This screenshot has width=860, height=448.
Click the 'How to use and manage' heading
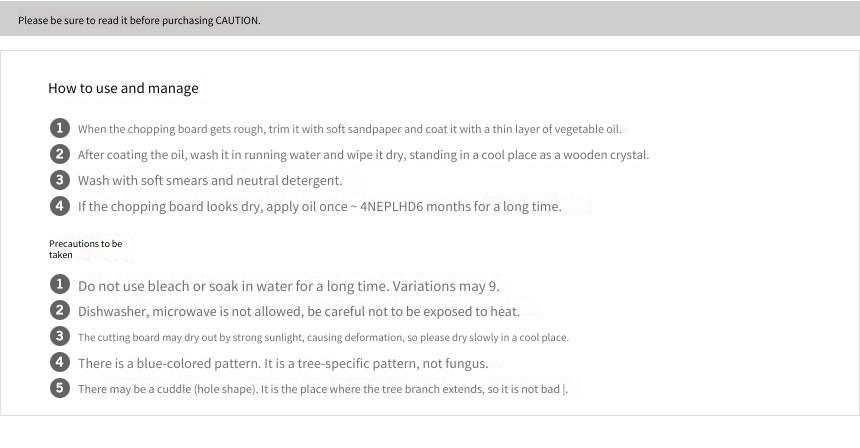(x=123, y=88)
